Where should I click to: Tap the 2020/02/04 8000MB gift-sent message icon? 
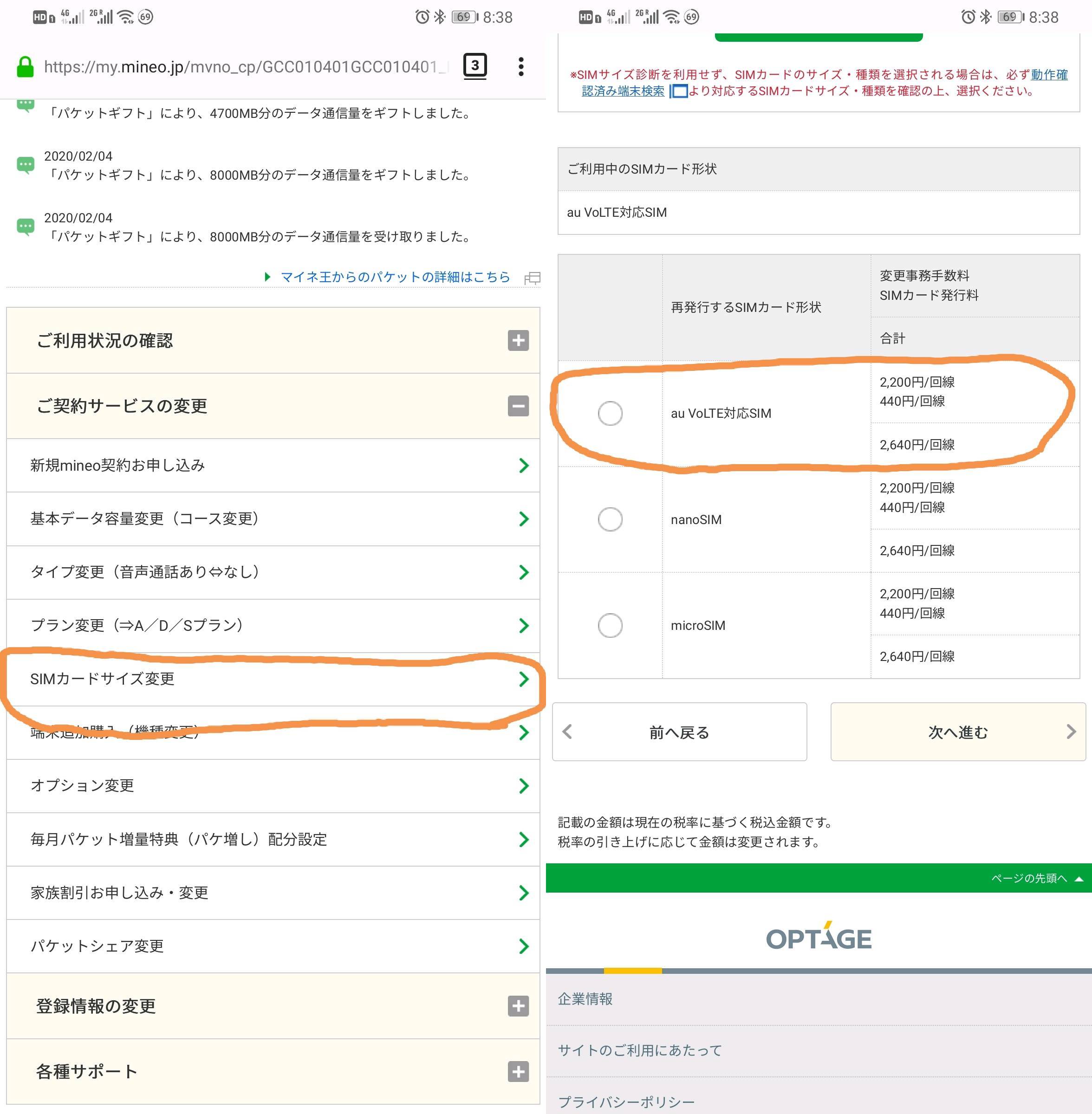click(x=25, y=166)
